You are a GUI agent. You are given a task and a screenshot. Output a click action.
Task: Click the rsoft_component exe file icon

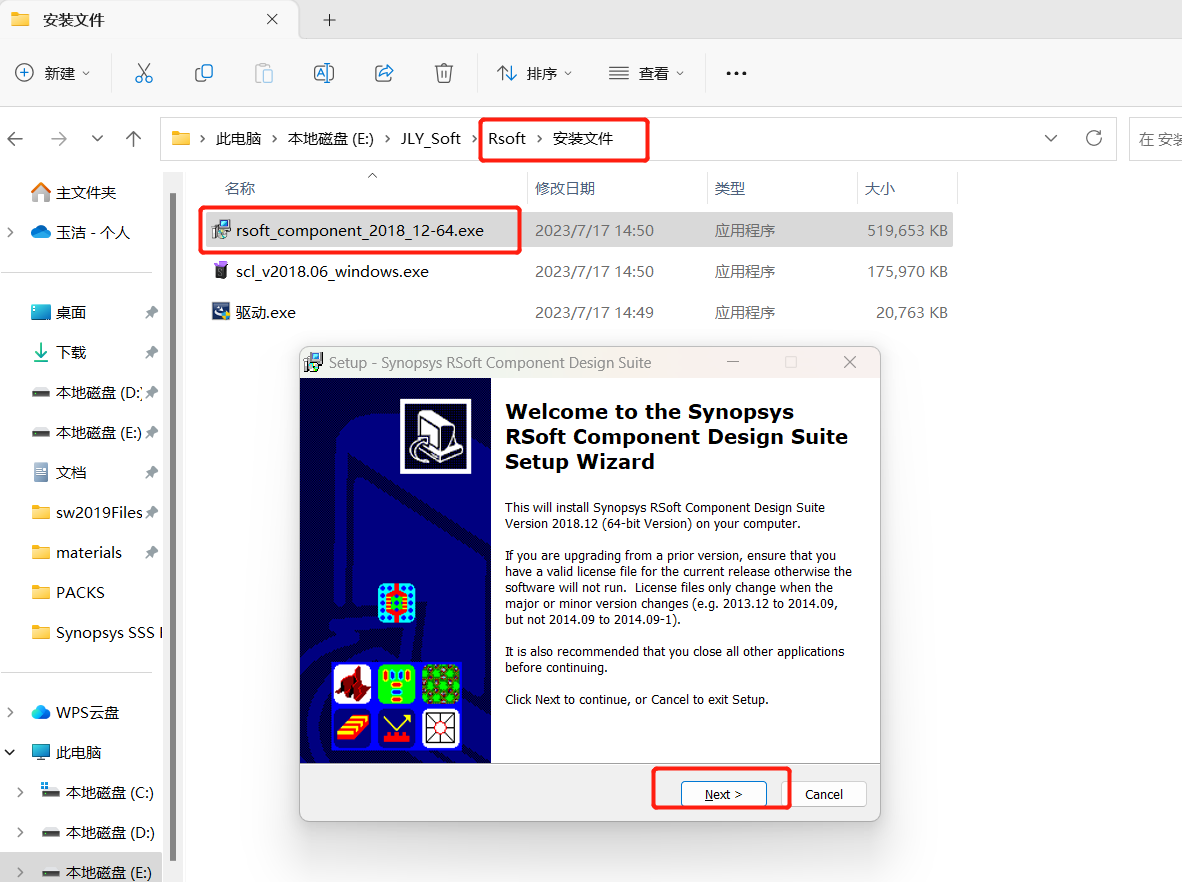coord(221,229)
